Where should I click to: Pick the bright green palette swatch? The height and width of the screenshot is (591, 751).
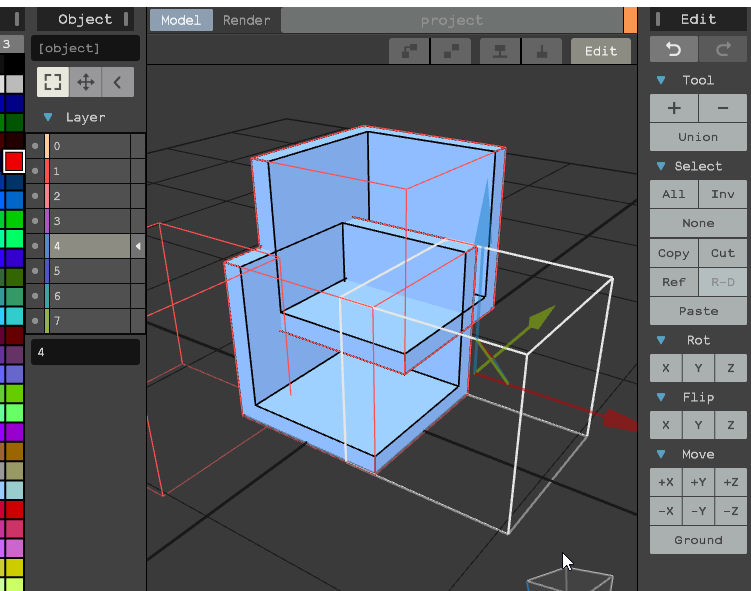click(14, 219)
